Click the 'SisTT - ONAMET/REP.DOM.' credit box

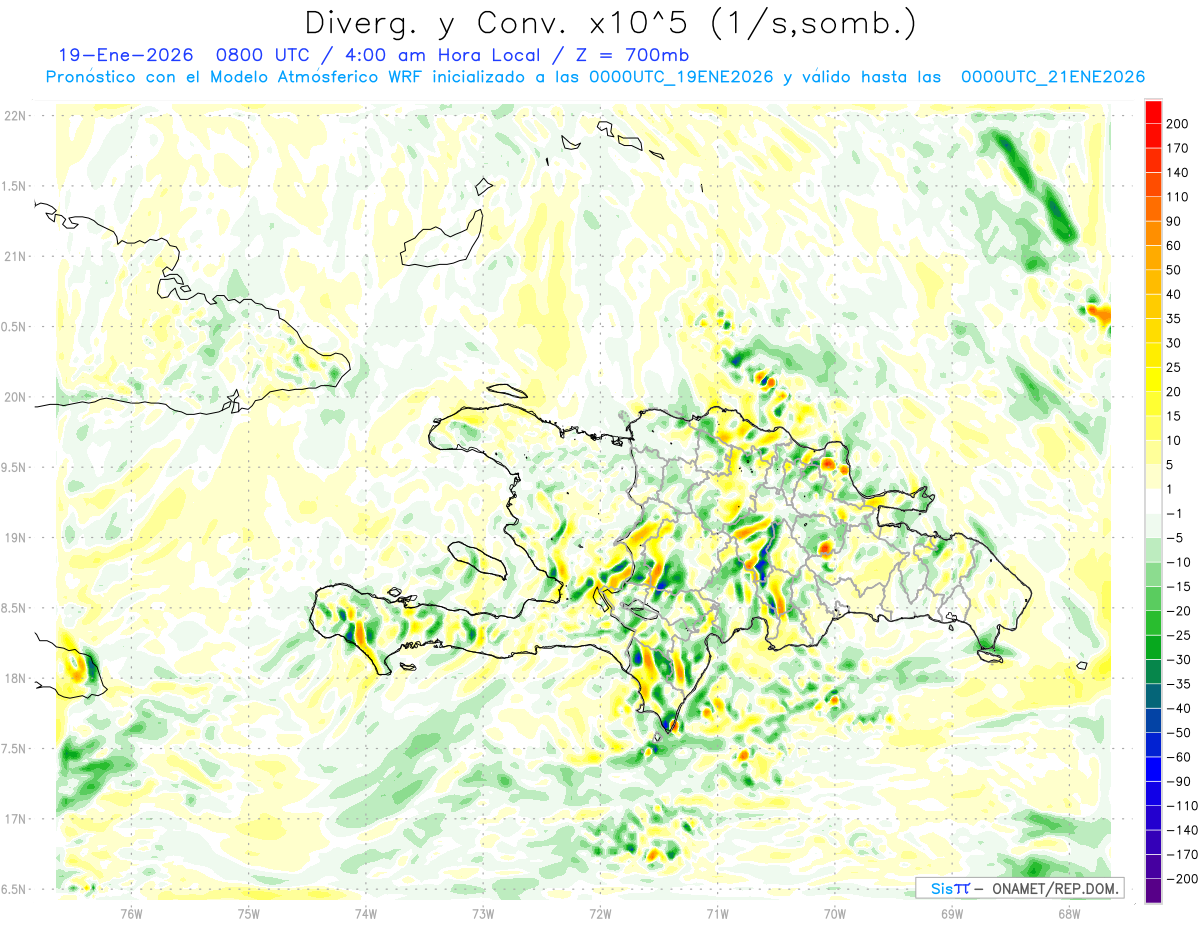1021,888
